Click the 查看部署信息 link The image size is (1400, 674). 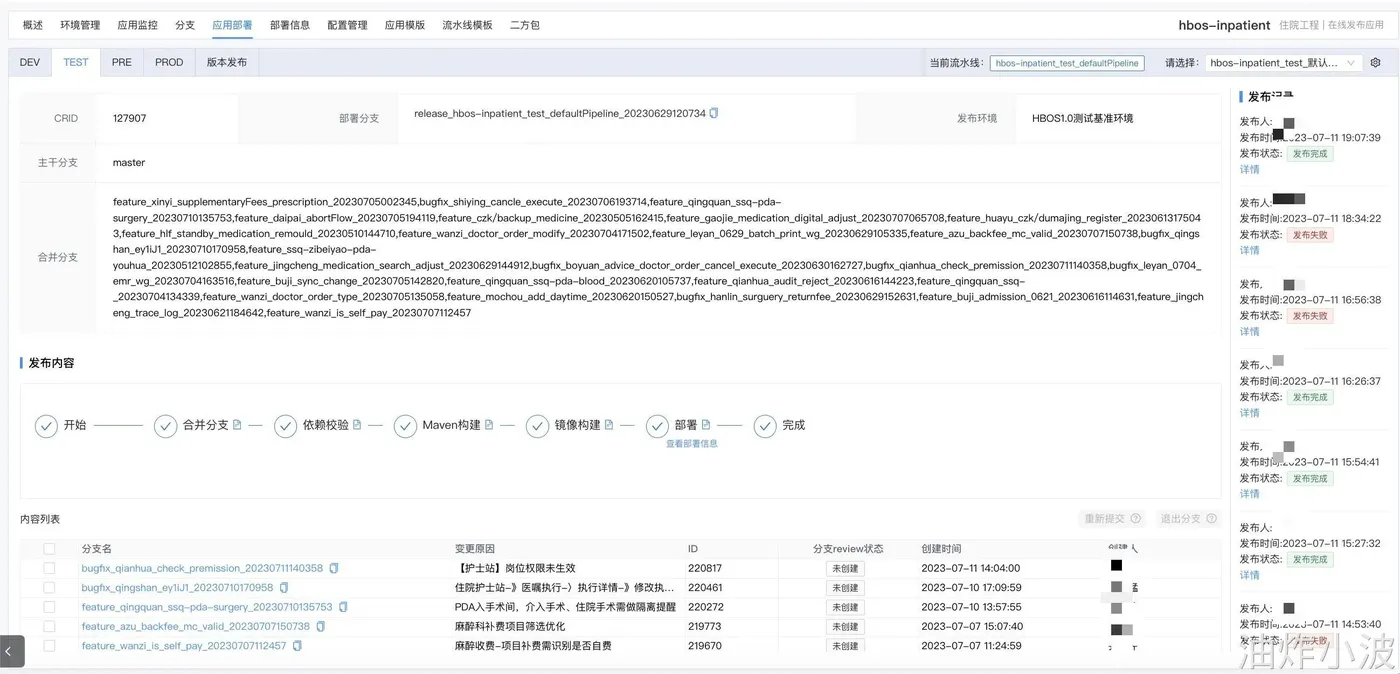point(692,444)
